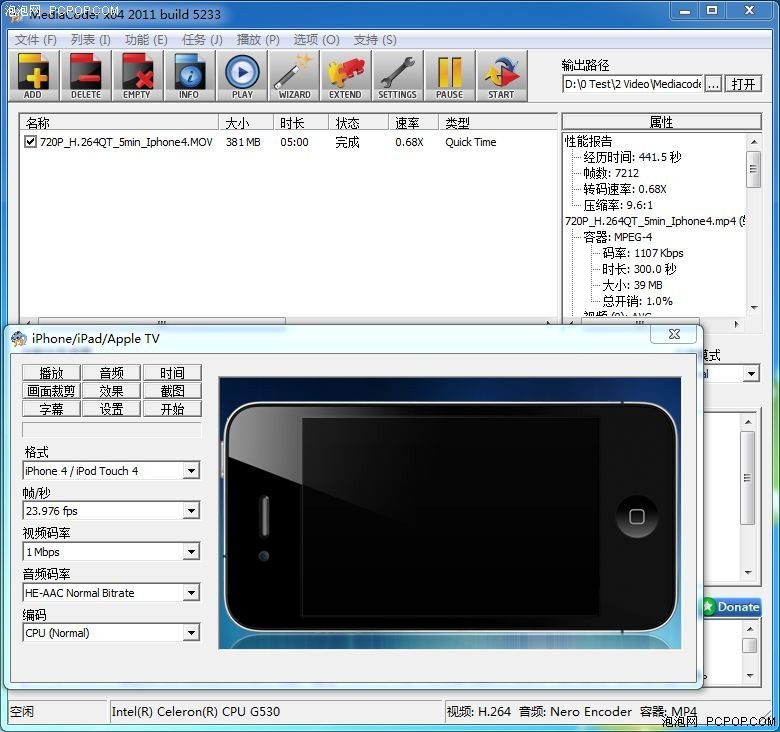The height and width of the screenshot is (732, 780).
Task: Select the 性能报告 tree node
Action: point(588,141)
